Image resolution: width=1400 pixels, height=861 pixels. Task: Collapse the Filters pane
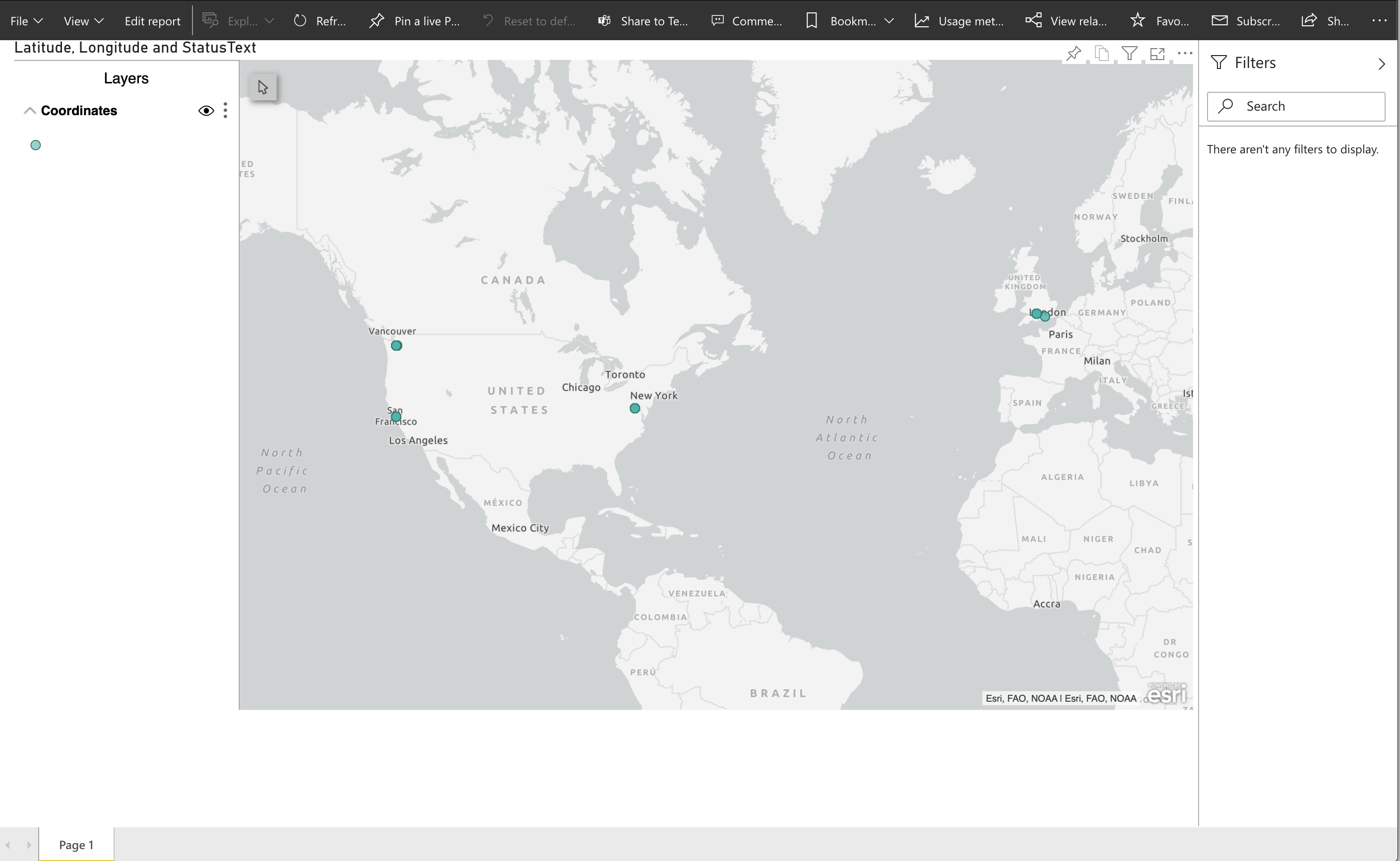(1381, 63)
